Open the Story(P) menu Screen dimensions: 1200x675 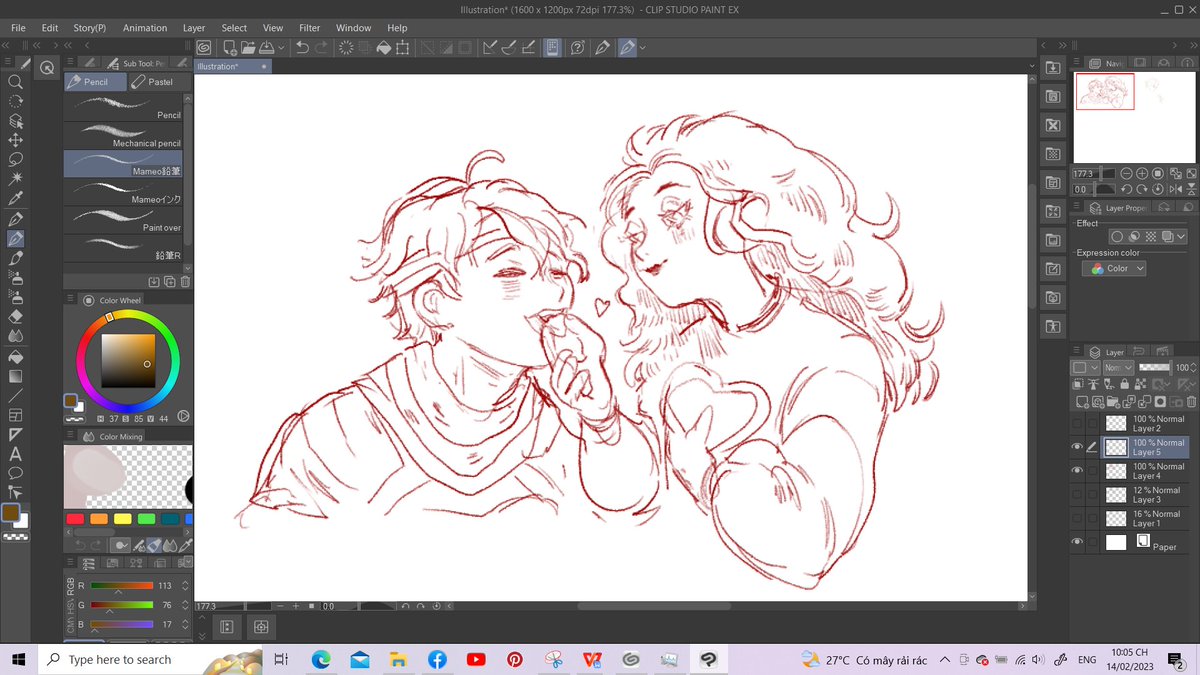[x=90, y=28]
